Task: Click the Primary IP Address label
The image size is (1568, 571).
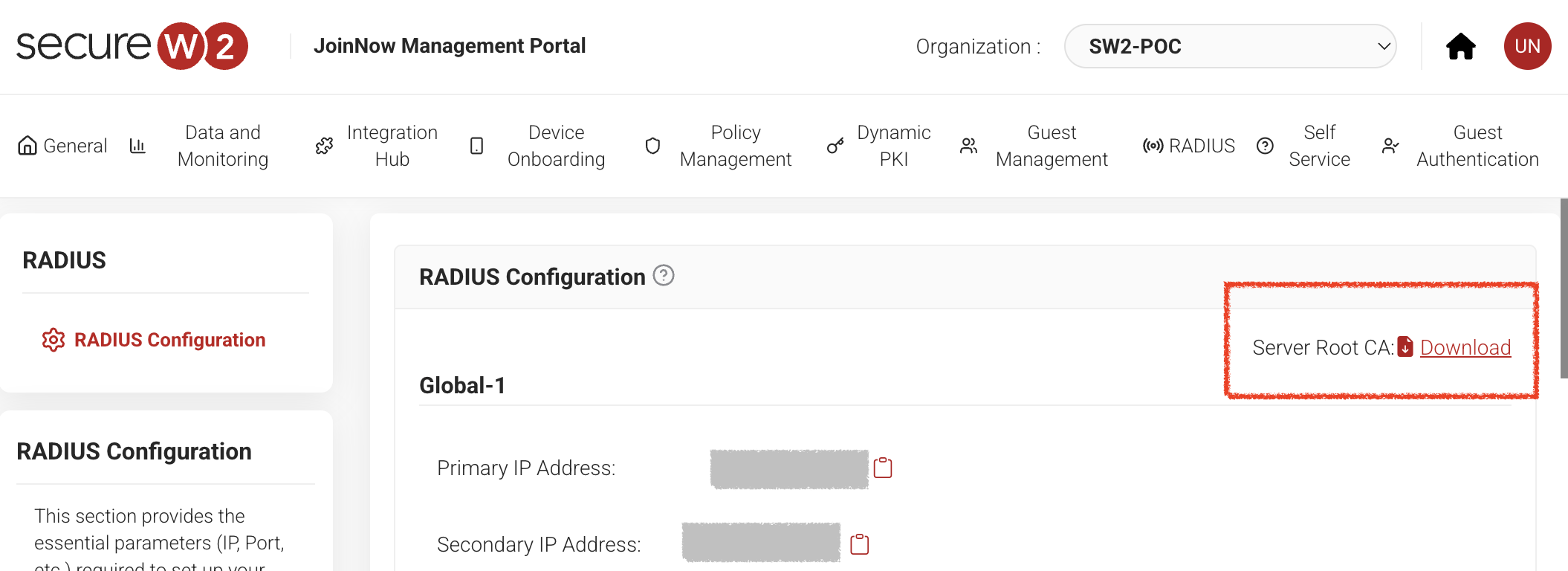Action: pyautogui.click(x=526, y=468)
